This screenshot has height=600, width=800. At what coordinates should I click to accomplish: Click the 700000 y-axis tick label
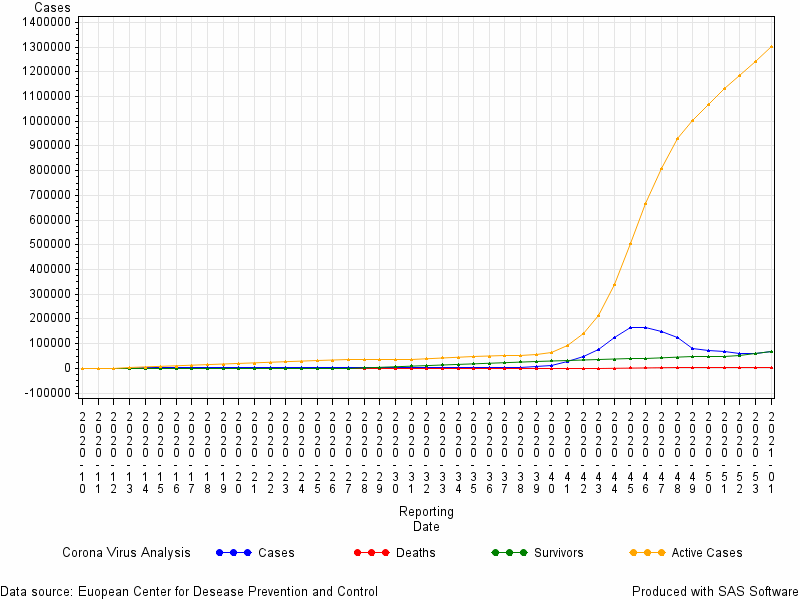(49, 195)
